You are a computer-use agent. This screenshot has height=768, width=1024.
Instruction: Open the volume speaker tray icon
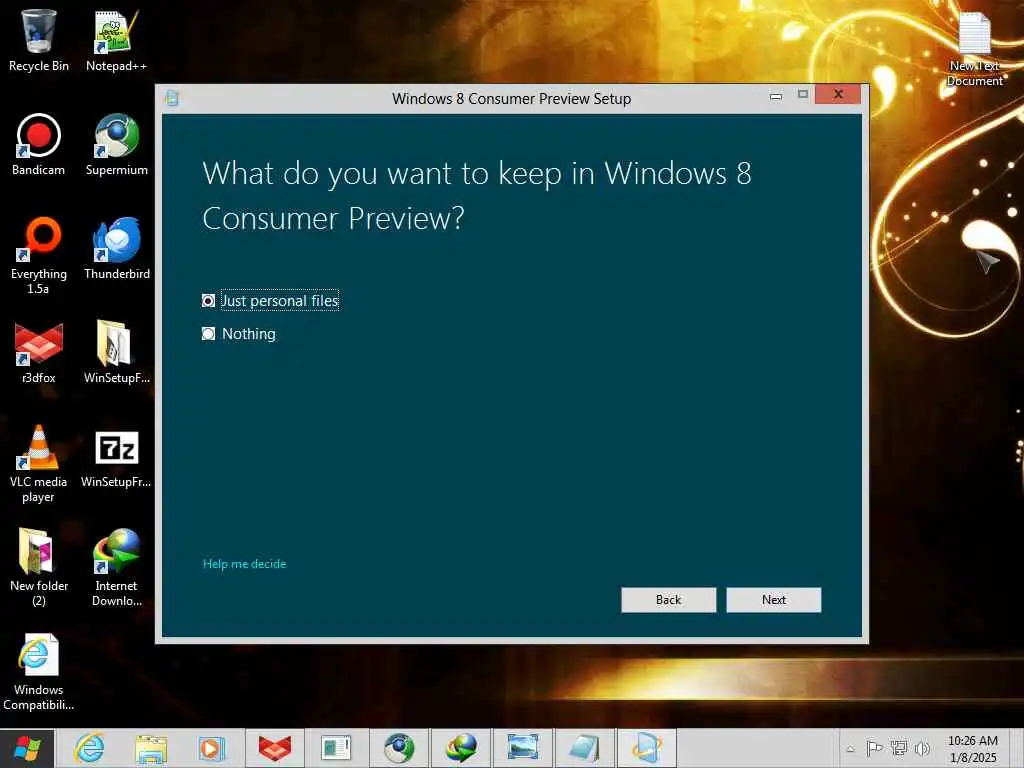click(x=922, y=748)
